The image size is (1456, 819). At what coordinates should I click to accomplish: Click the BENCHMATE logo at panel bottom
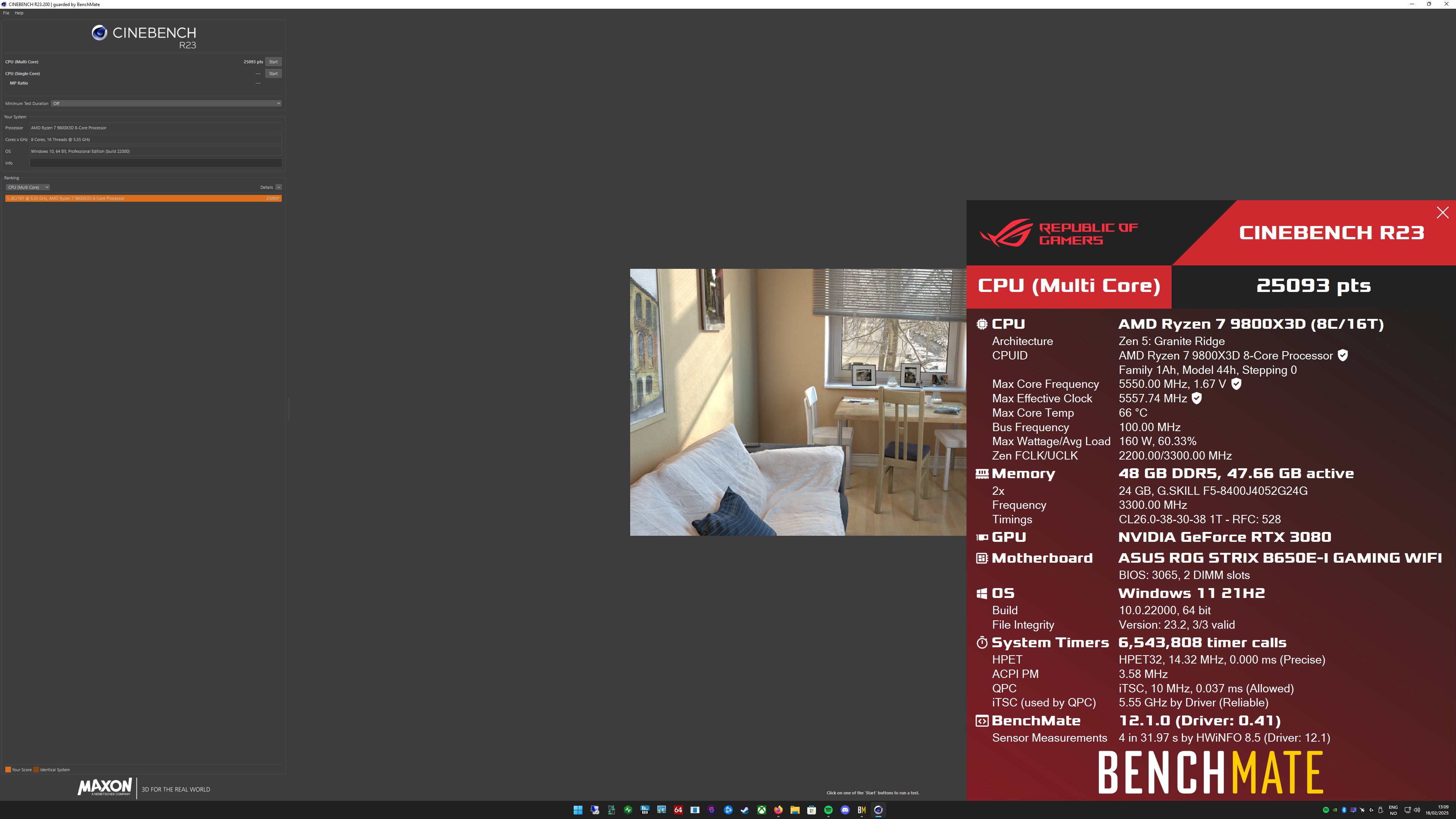(1210, 772)
